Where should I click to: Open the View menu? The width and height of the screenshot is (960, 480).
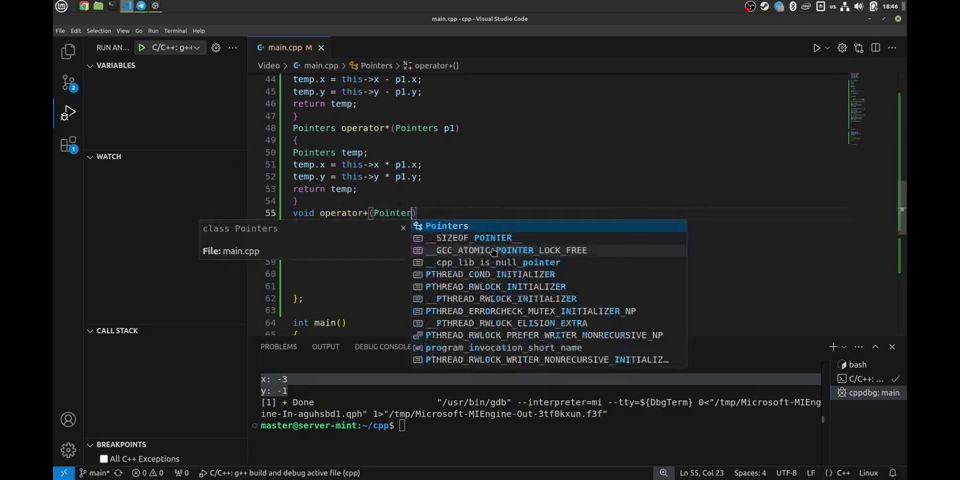122,31
